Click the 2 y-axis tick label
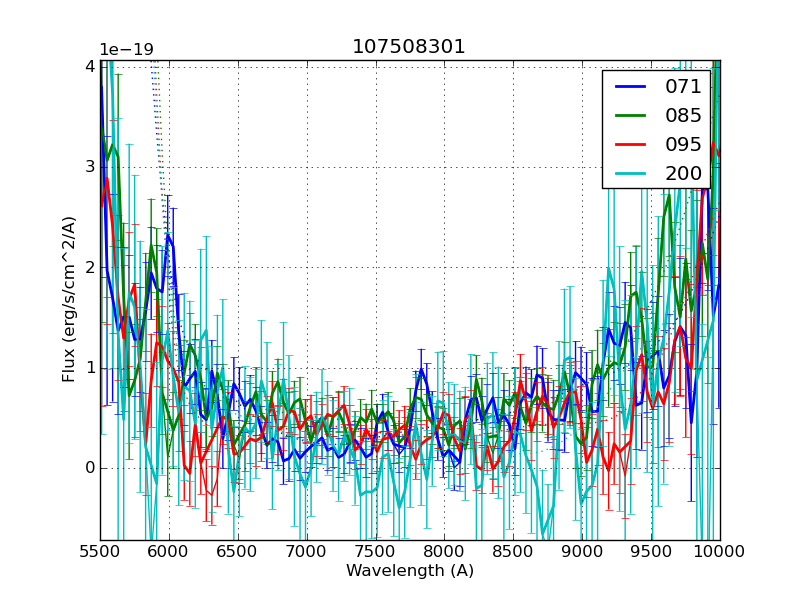The width and height of the screenshot is (800, 600). pos(89,267)
